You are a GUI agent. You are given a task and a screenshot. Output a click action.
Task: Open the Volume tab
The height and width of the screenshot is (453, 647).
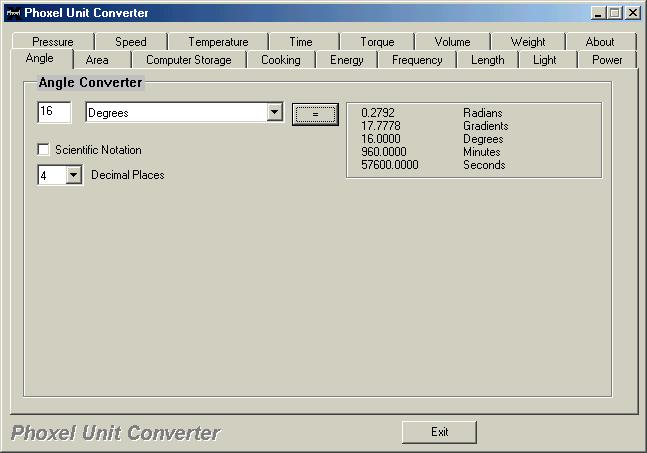pyautogui.click(x=452, y=42)
